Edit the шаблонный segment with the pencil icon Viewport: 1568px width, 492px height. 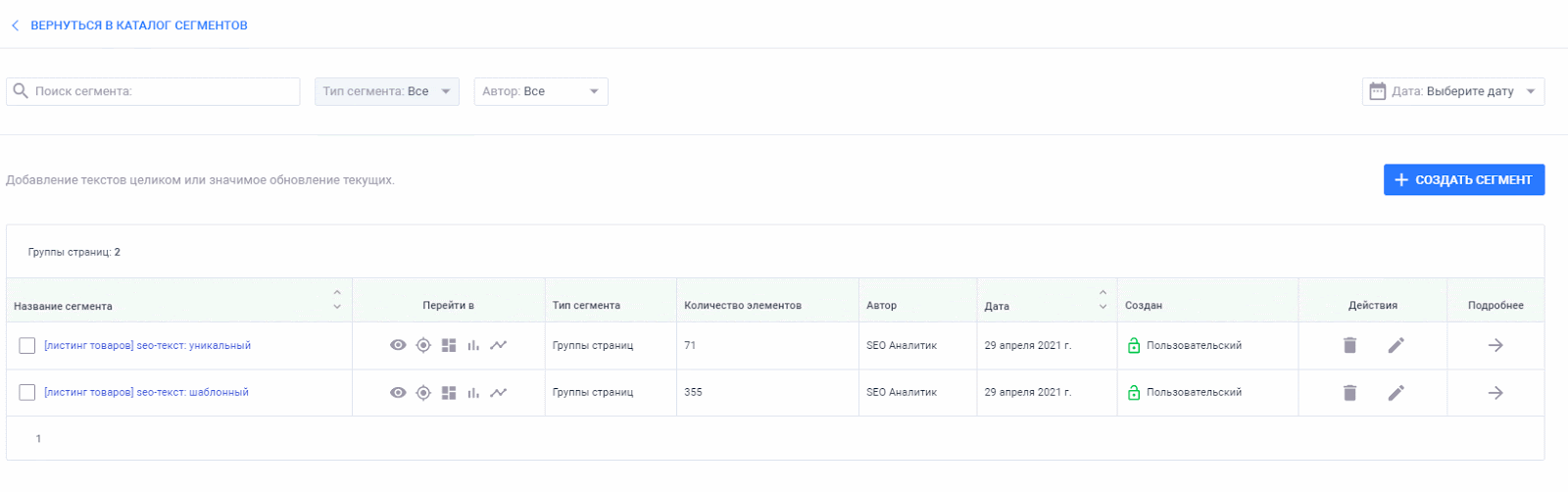coord(1396,392)
